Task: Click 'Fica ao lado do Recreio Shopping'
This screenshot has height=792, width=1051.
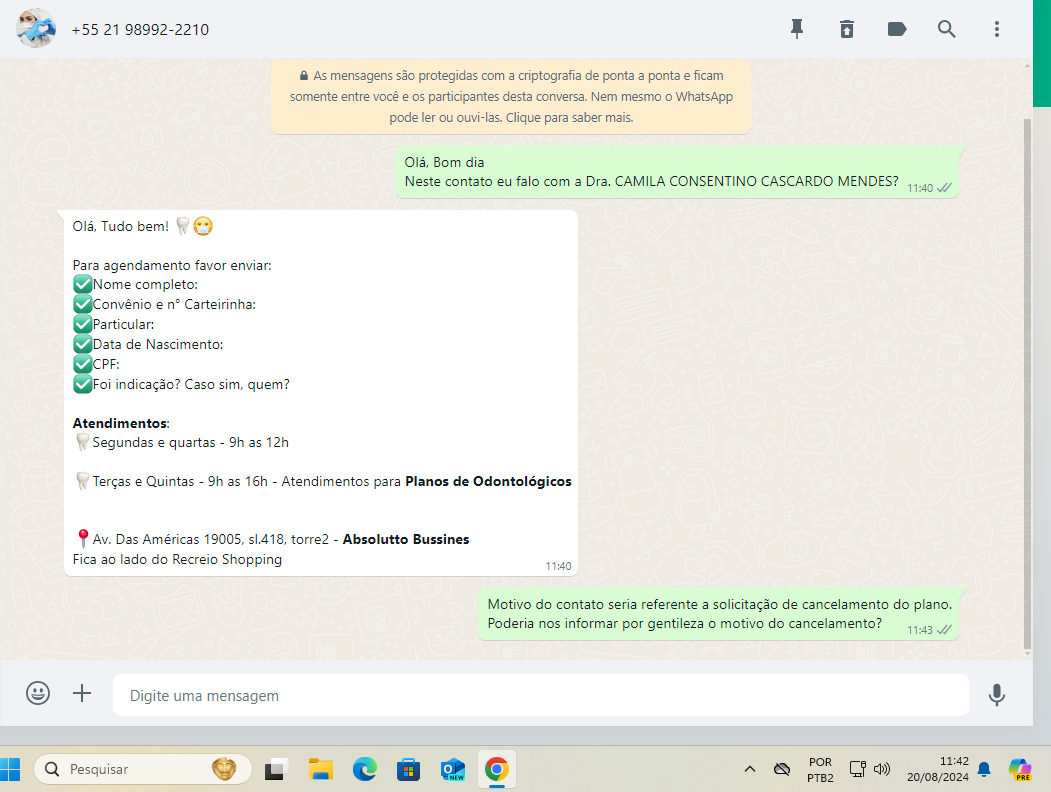Action: (177, 559)
